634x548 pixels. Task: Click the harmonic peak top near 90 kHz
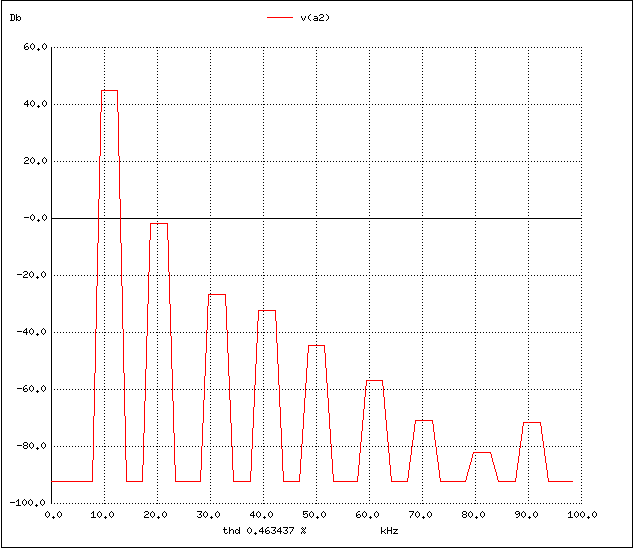click(532, 423)
